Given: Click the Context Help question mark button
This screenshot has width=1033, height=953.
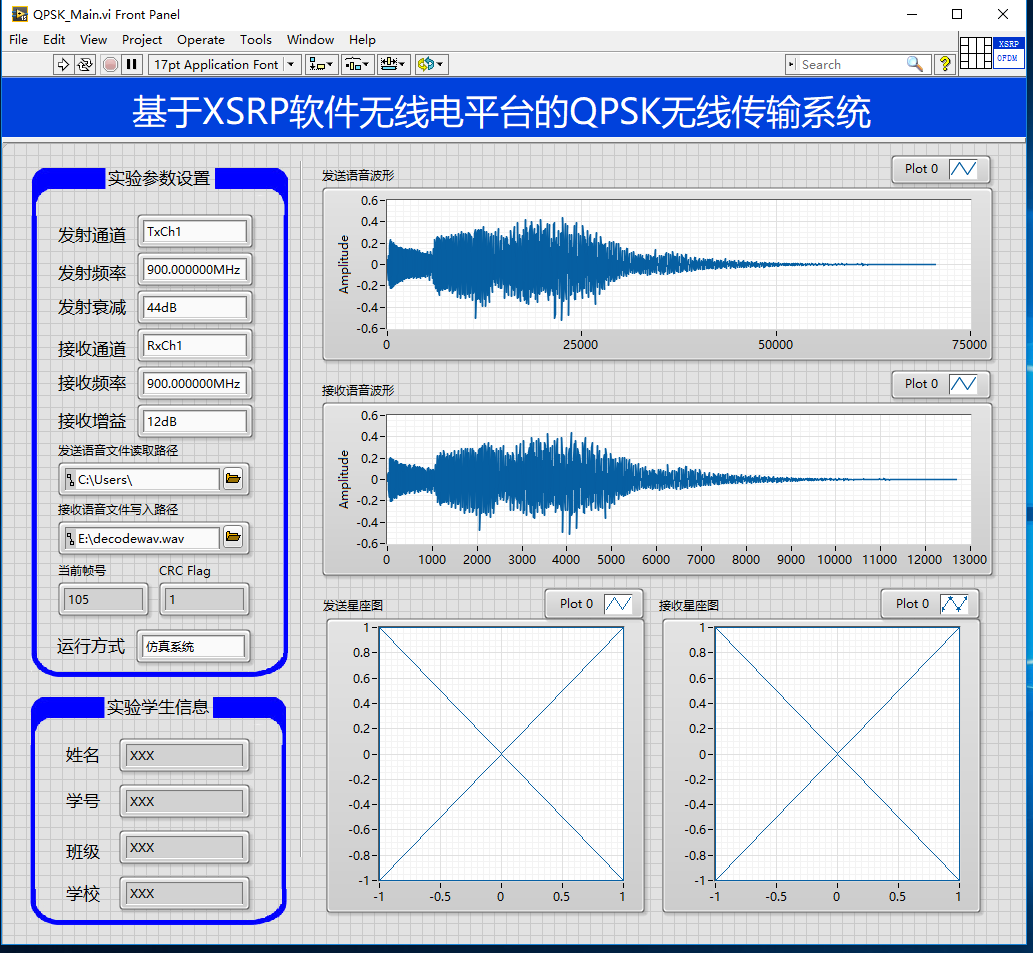Looking at the screenshot, I should click(944, 64).
